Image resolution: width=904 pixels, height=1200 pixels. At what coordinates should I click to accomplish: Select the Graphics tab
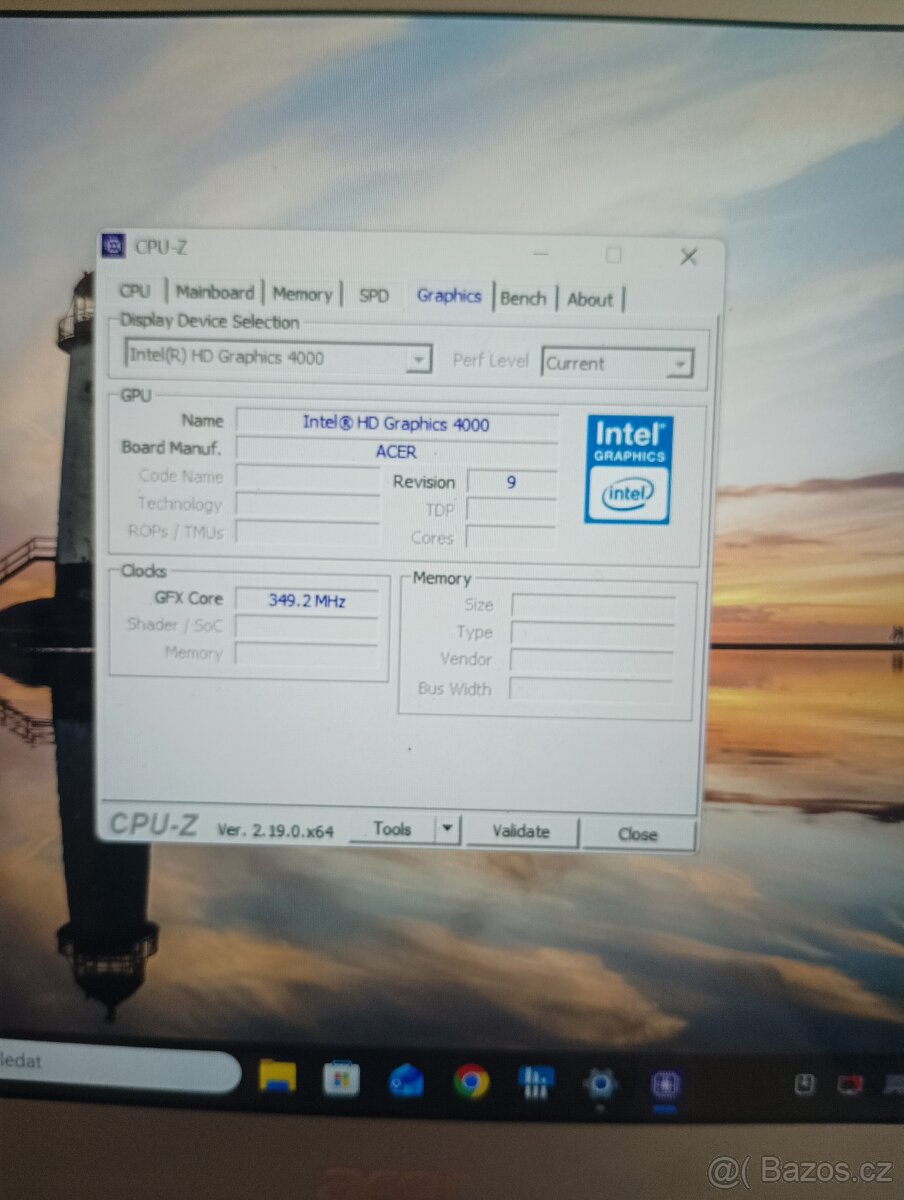449,295
